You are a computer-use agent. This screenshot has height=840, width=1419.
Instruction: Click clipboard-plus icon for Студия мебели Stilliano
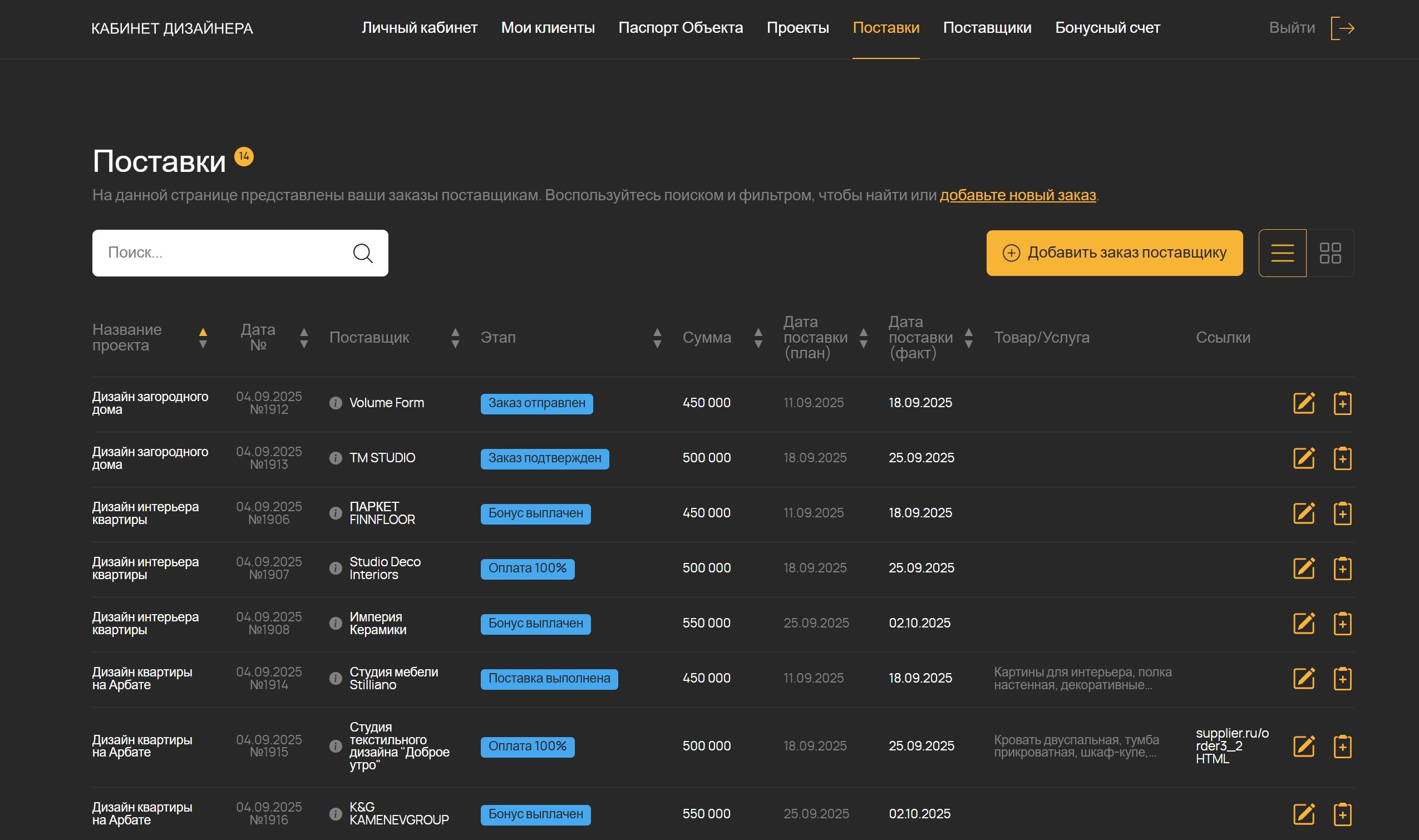pos(1342,678)
